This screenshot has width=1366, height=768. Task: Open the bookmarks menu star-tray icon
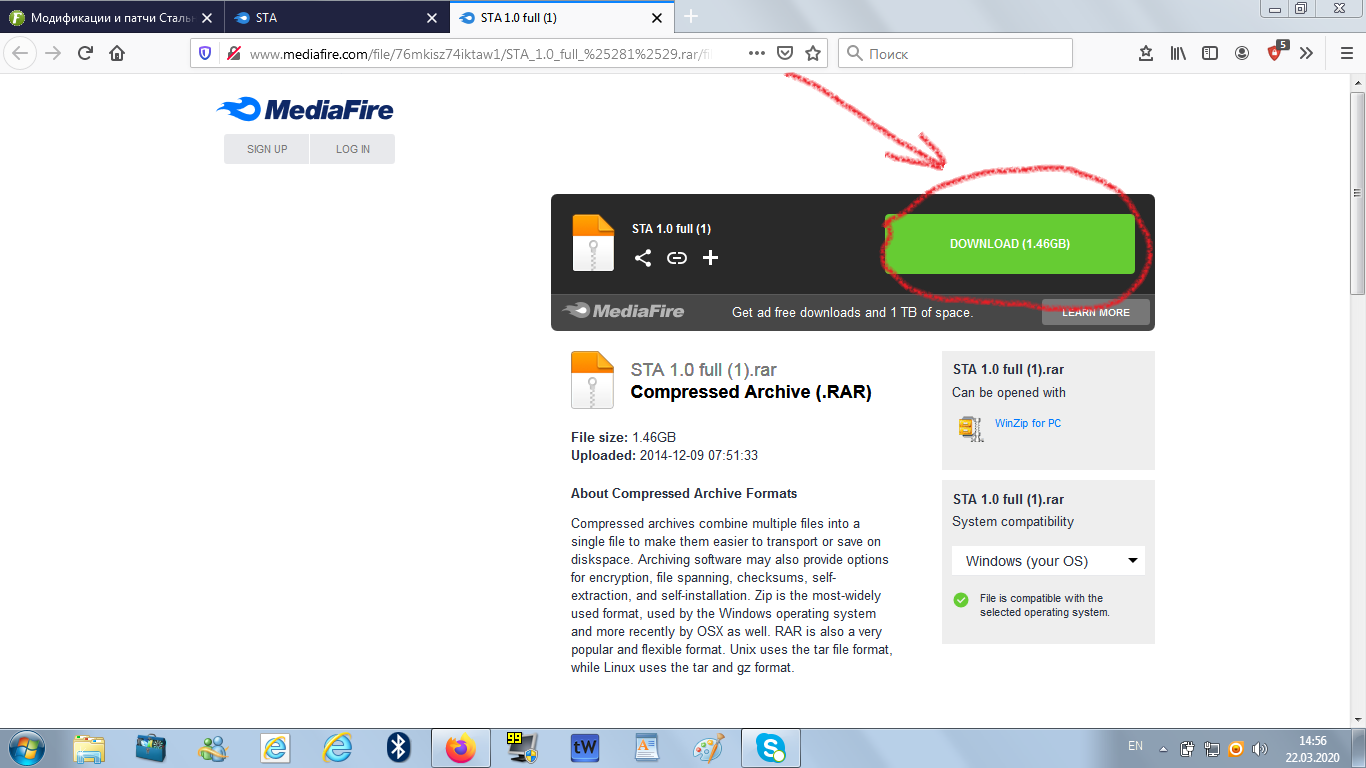pos(1146,53)
